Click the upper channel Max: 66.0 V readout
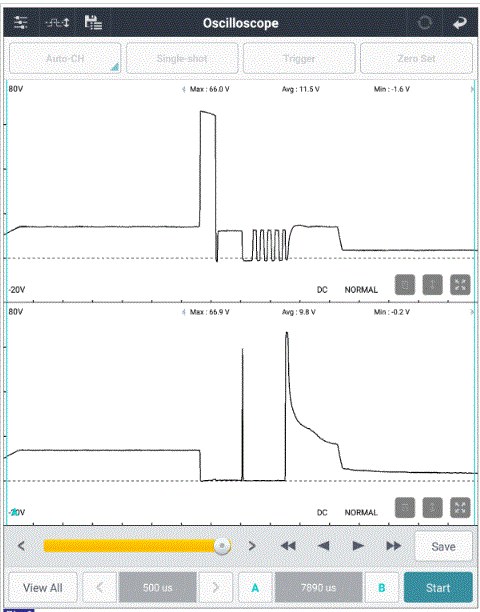Image resolution: width=480 pixels, height=612 pixels. click(x=210, y=89)
